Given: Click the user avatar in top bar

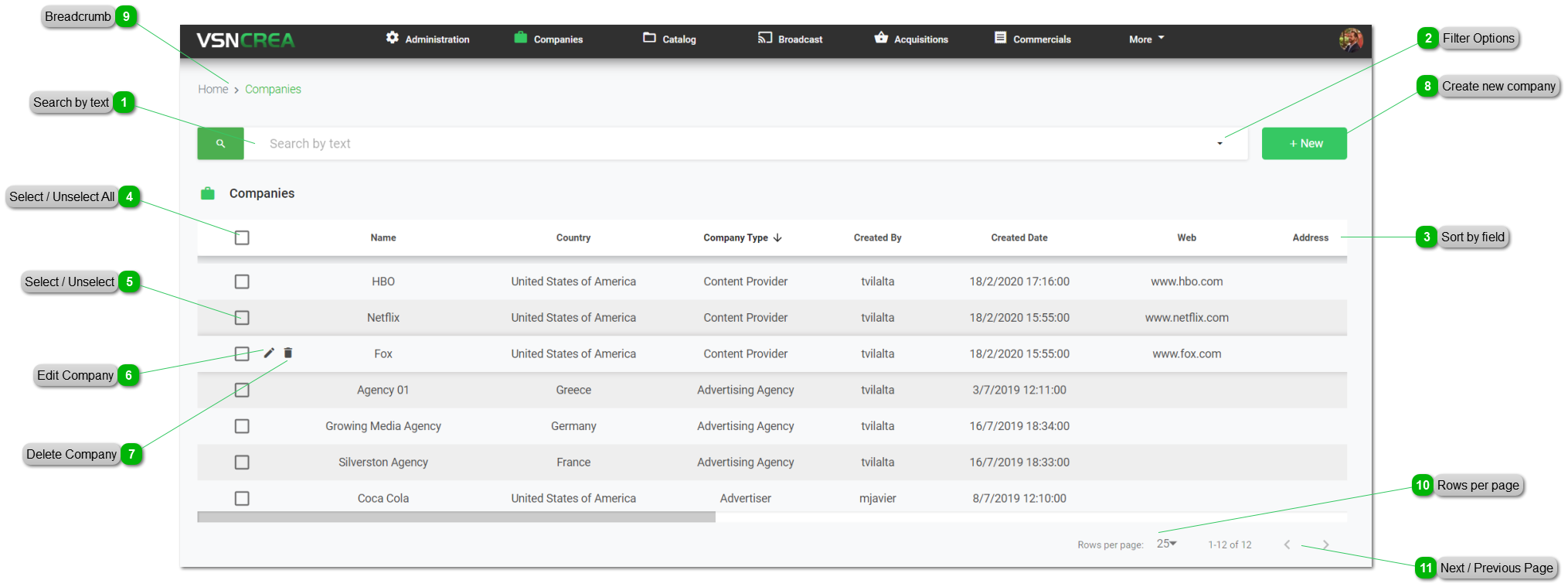Looking at the screenshot, I should point(1350,39).
